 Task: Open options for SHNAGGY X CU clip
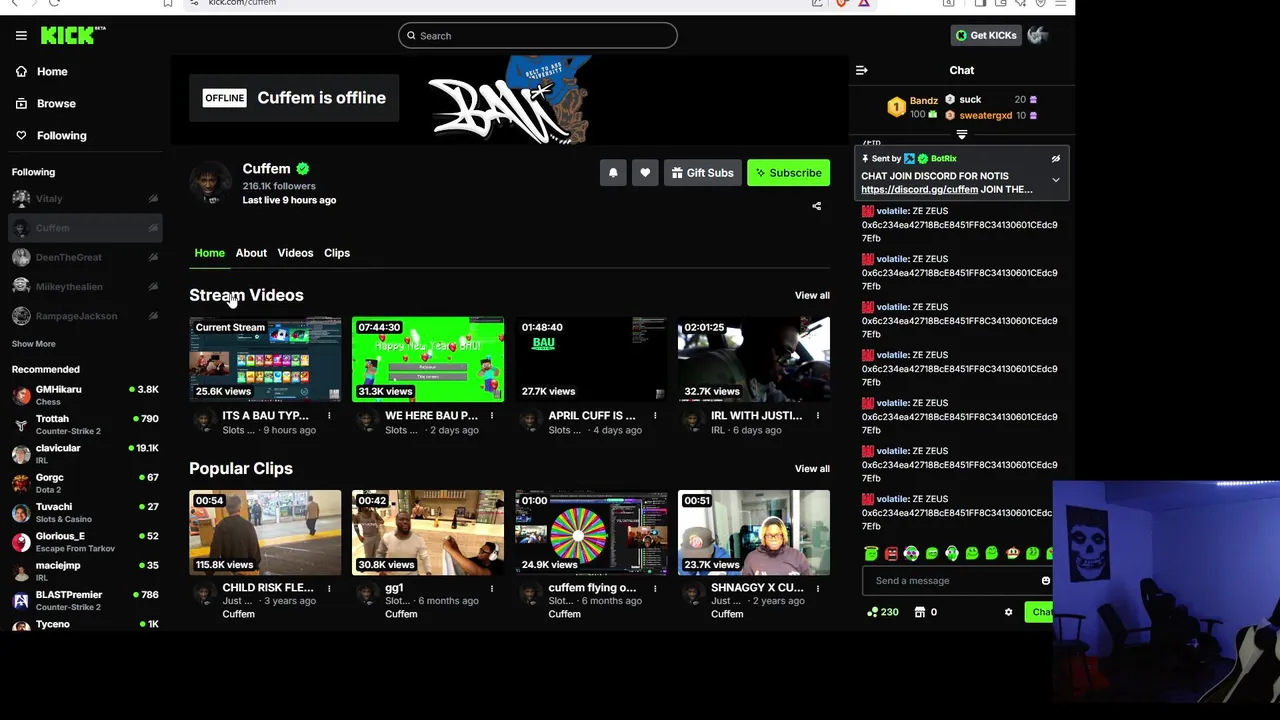pyautogui.click(x=818, y=589)
